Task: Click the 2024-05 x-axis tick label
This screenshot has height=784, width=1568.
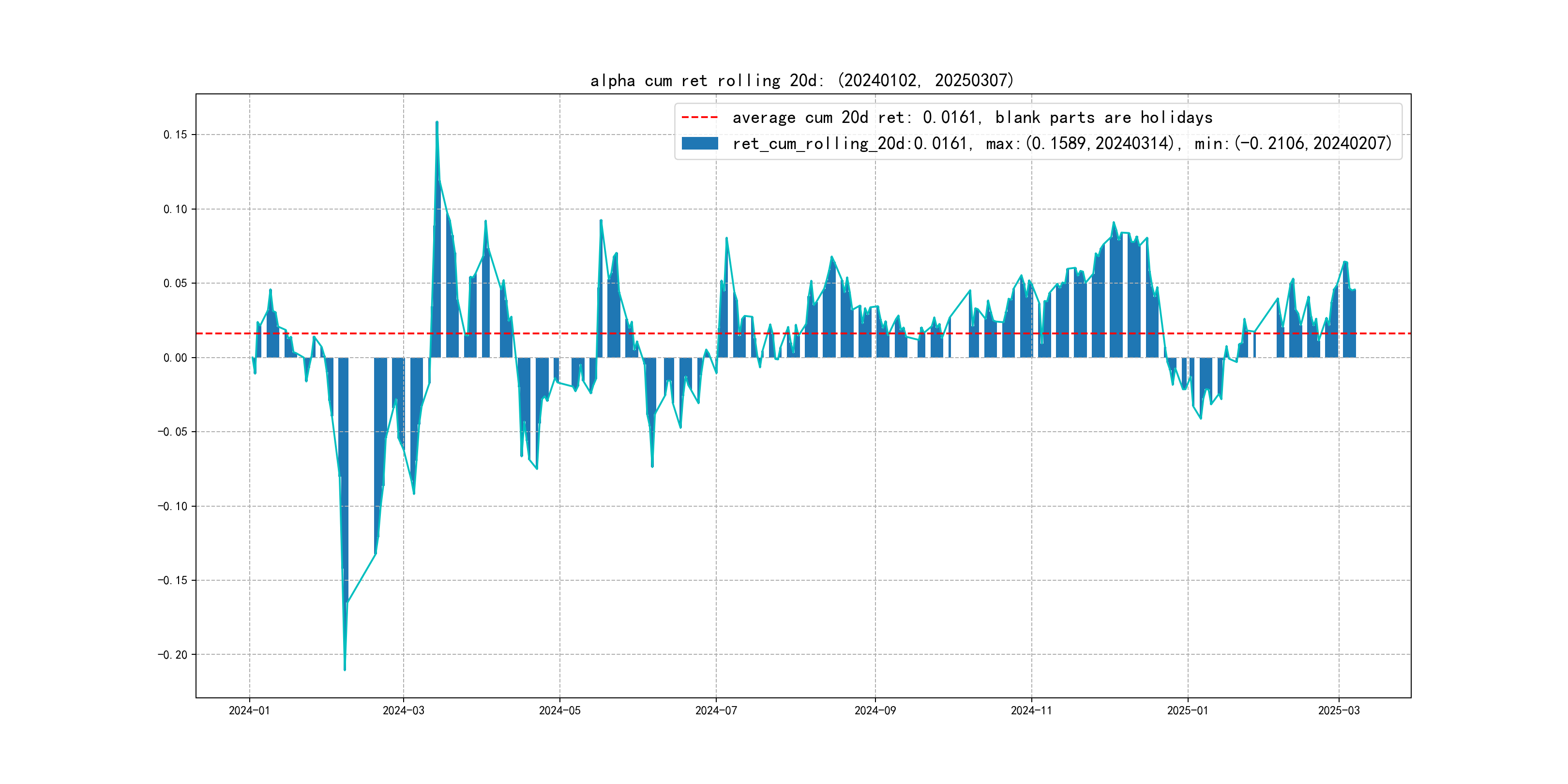Action: 559,710
